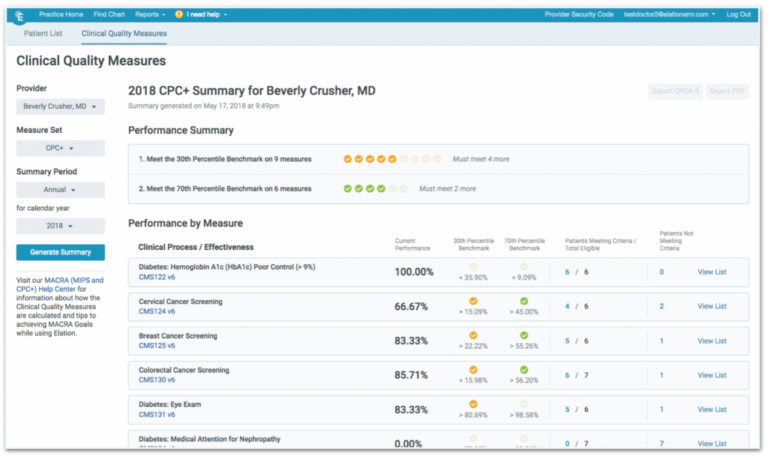Open the Provider dropdown showing Beverly Crusher, MD
This screenshot has height=457, width=768.
pos(60,106)
